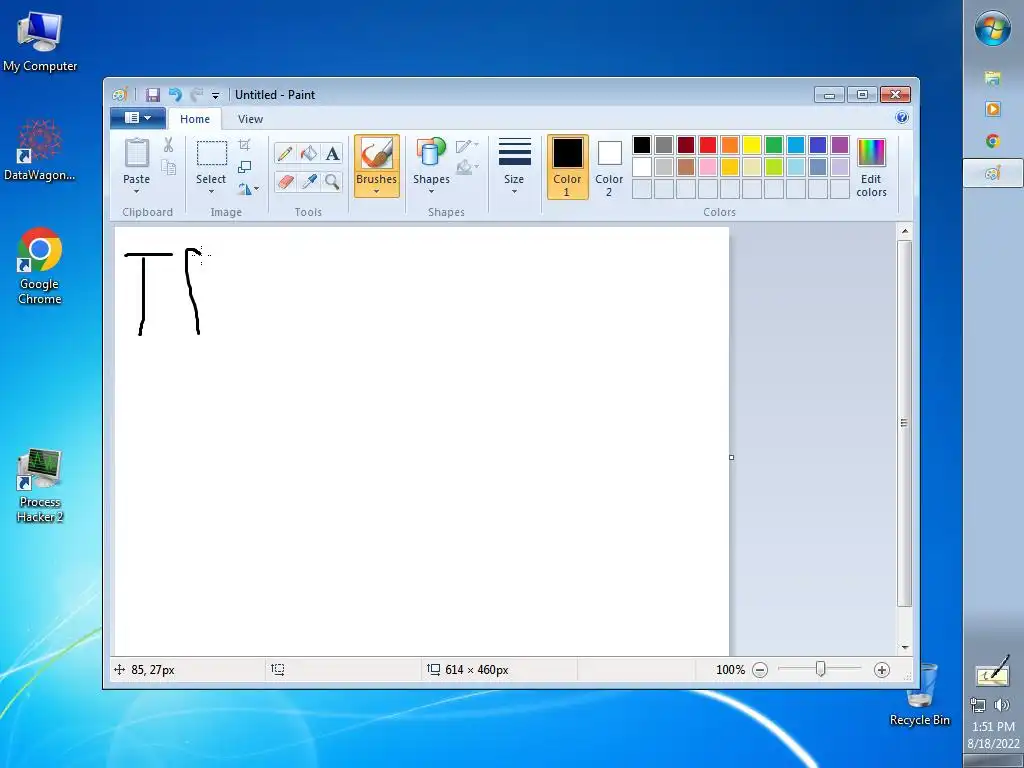The width and height of the screenshot is (1024, 768).
Task: Pick the lime green color swatch
Action: 774,167
